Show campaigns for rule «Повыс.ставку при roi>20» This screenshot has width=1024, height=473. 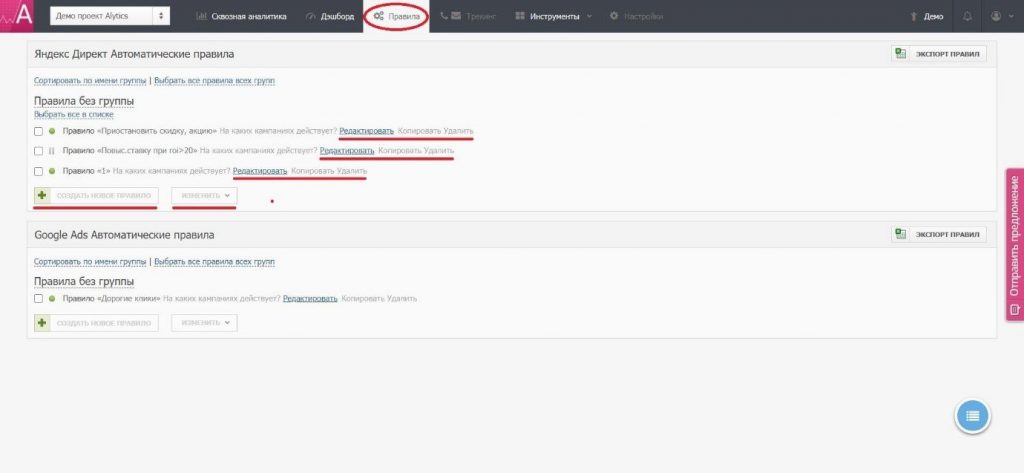tap(259, 151)
